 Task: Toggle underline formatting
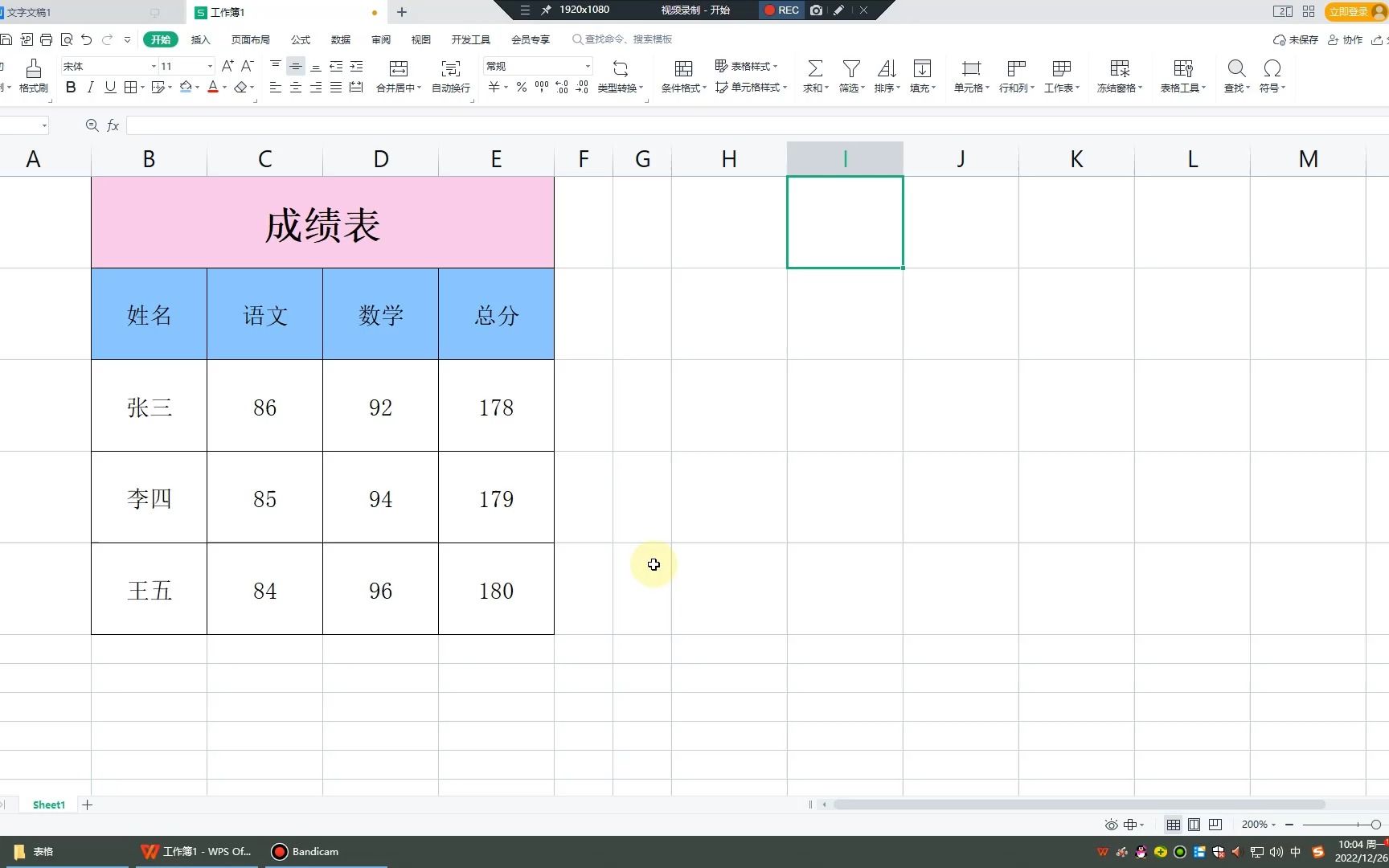tap(110, 88)
